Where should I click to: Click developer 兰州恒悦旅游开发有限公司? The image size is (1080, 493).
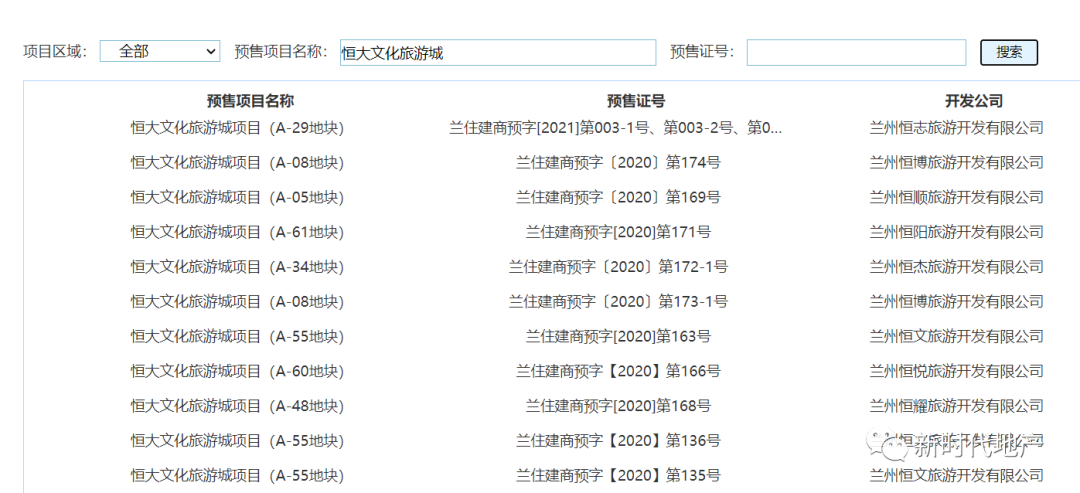[x=956, y=371]
